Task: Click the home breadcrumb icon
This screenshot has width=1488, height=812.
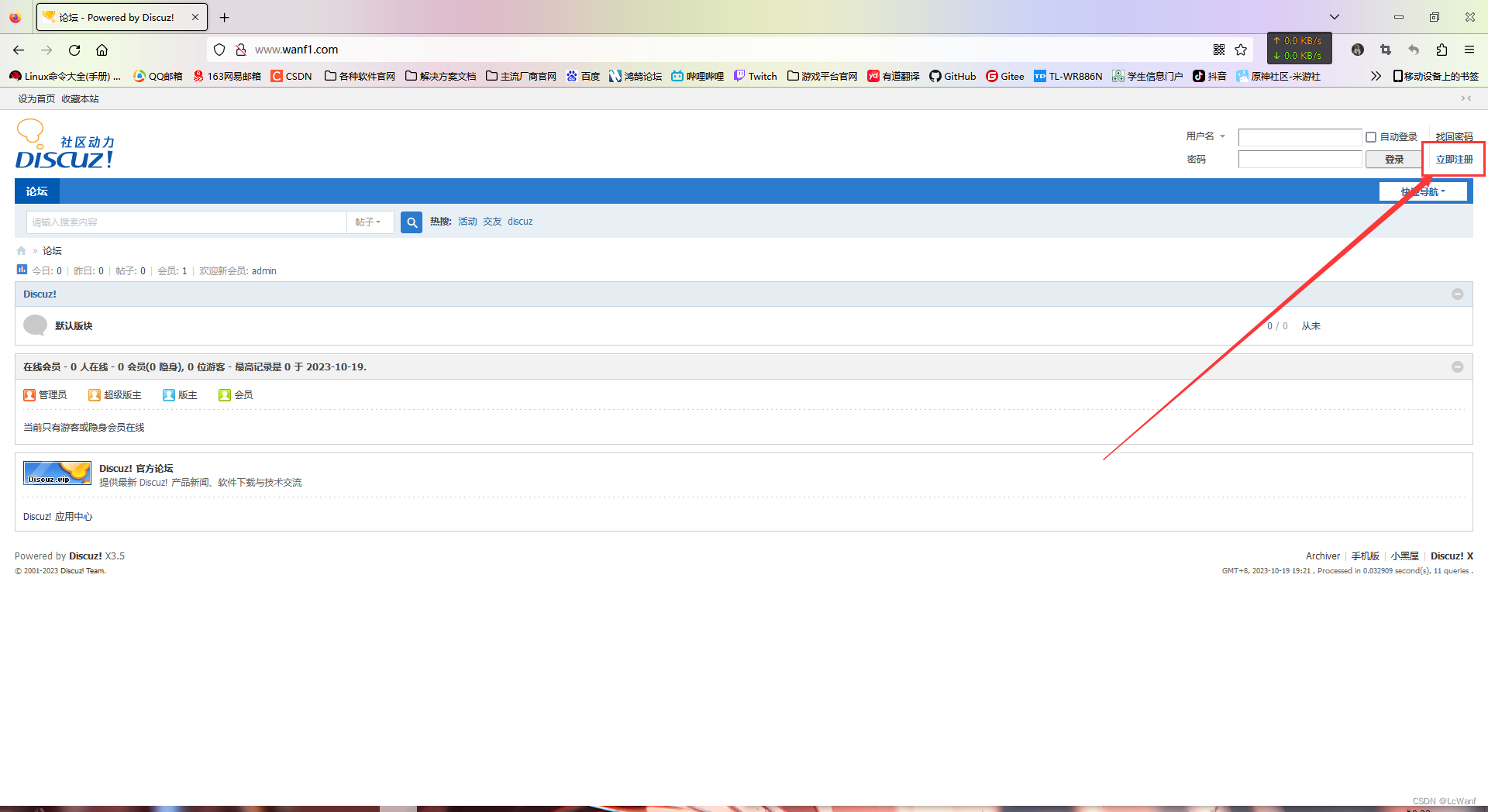Action: [x=22, y=251]
